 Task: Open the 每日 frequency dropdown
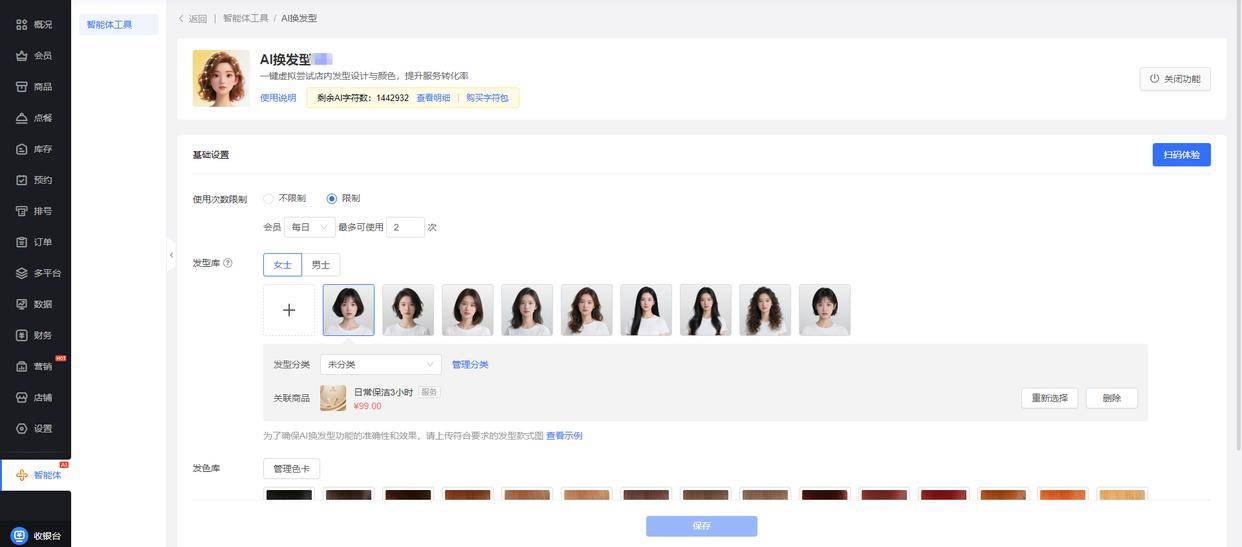click(x=309, y=227)
